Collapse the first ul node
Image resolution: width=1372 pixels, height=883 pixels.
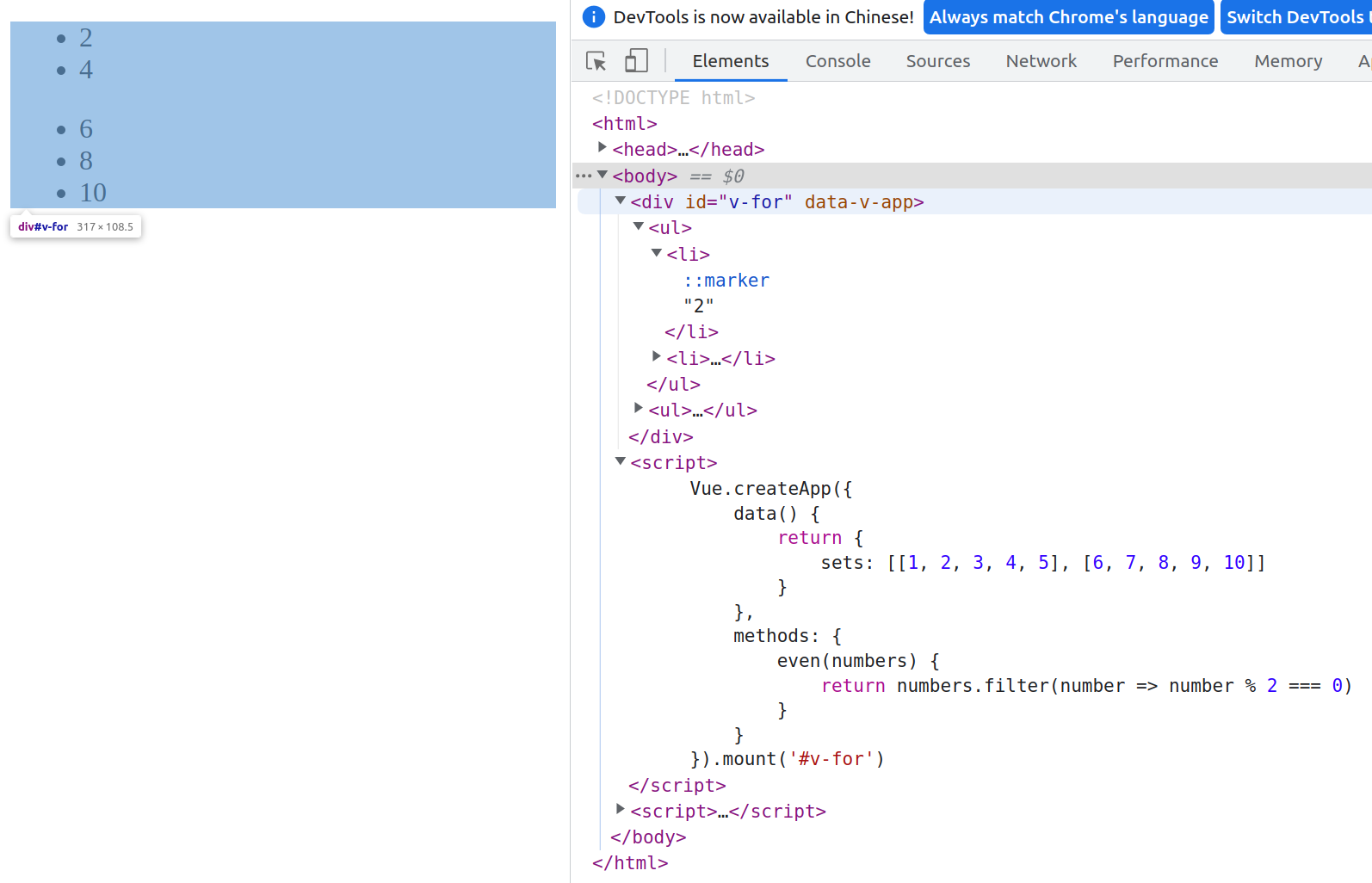click(638, 226)
